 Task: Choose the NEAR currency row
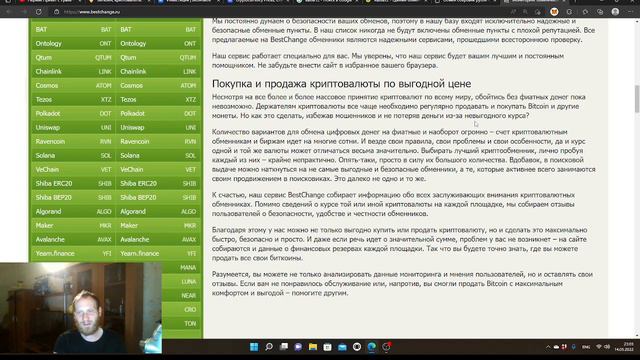pyautogui.click(x=181, y=296)
